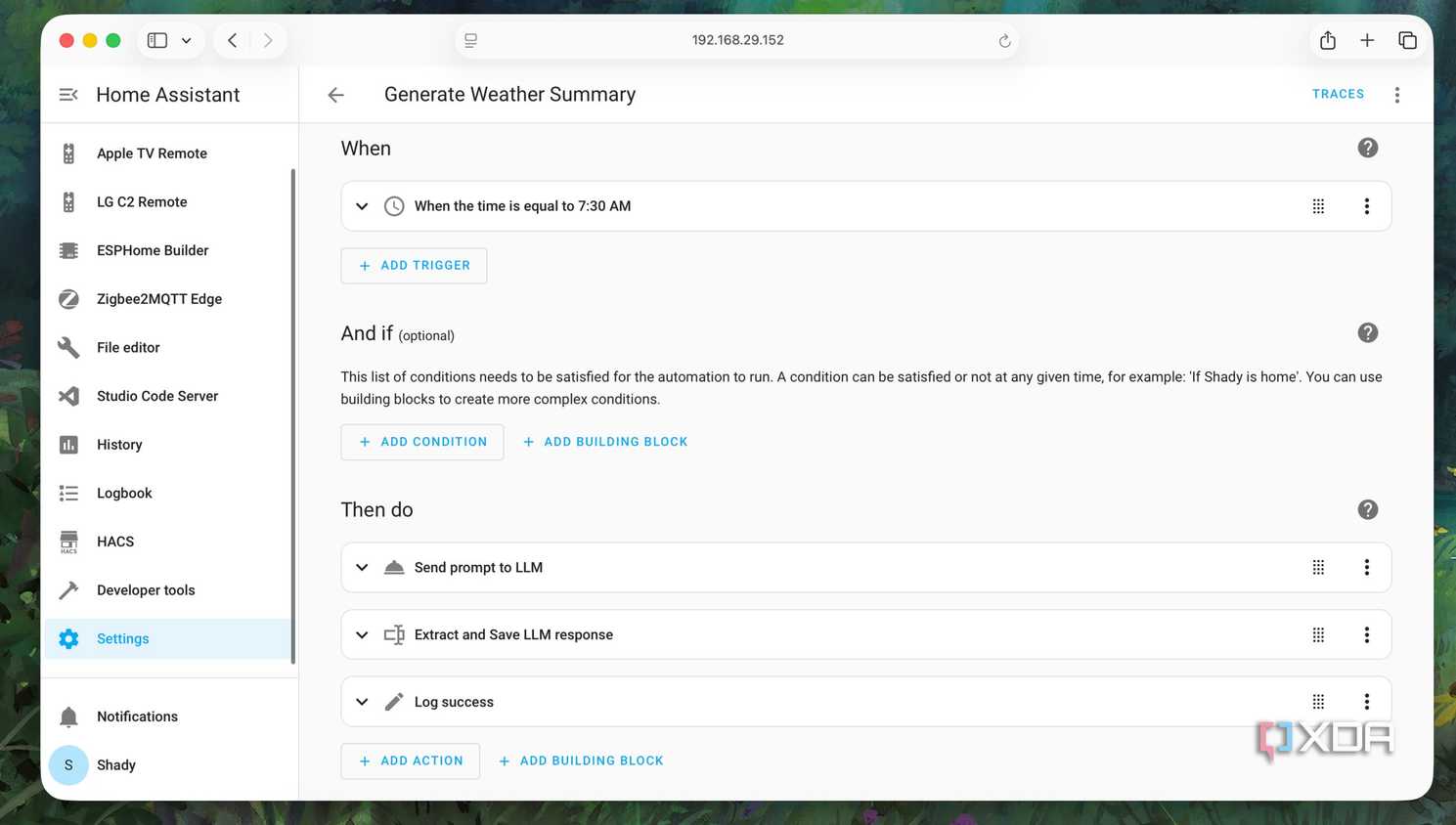Expand the 7:30 AM time trigger row
The height and width of the screenshot is (825, 1456).
tap(362, 206)
